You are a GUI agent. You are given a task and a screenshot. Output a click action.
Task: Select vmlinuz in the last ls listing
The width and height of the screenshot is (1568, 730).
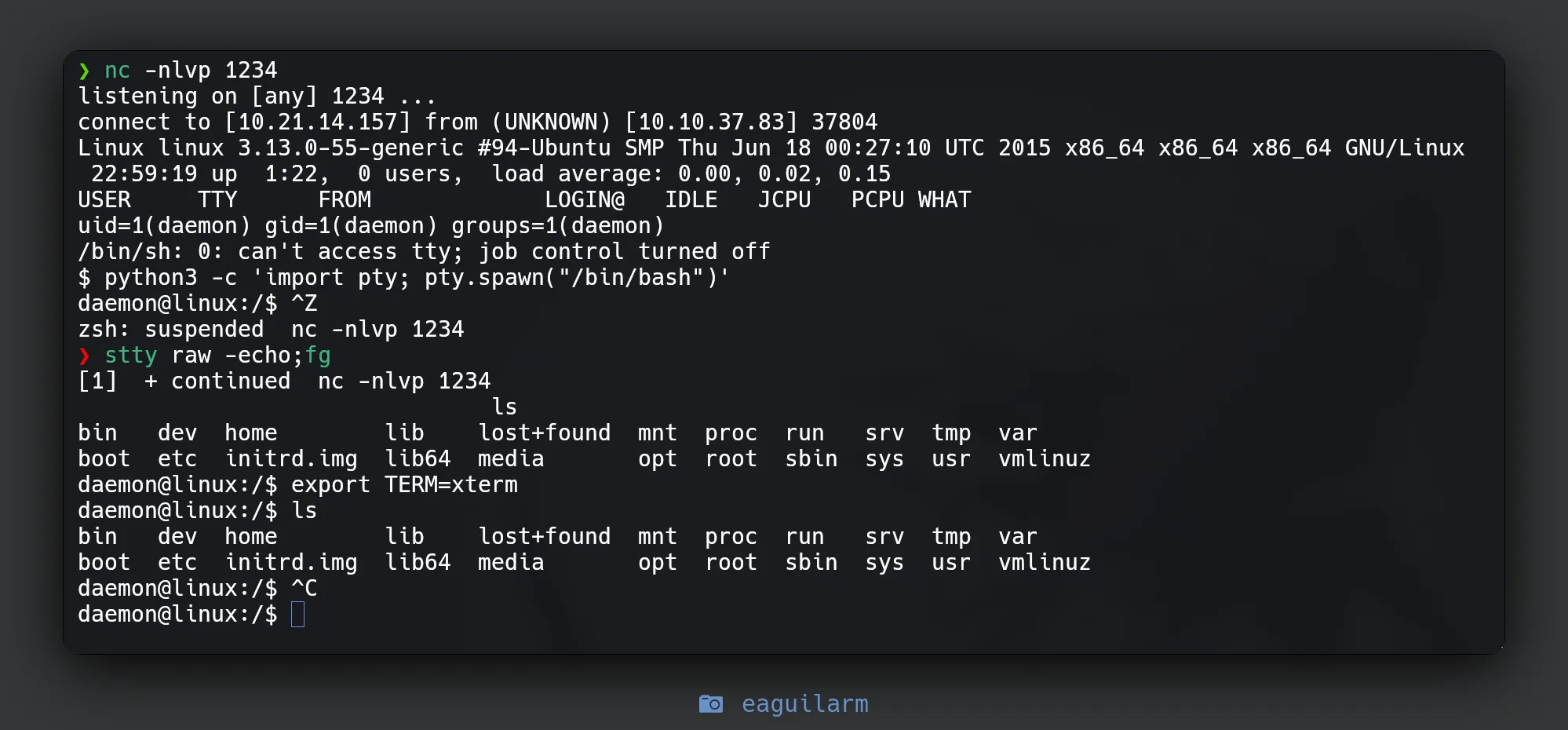click(1045, 563)
